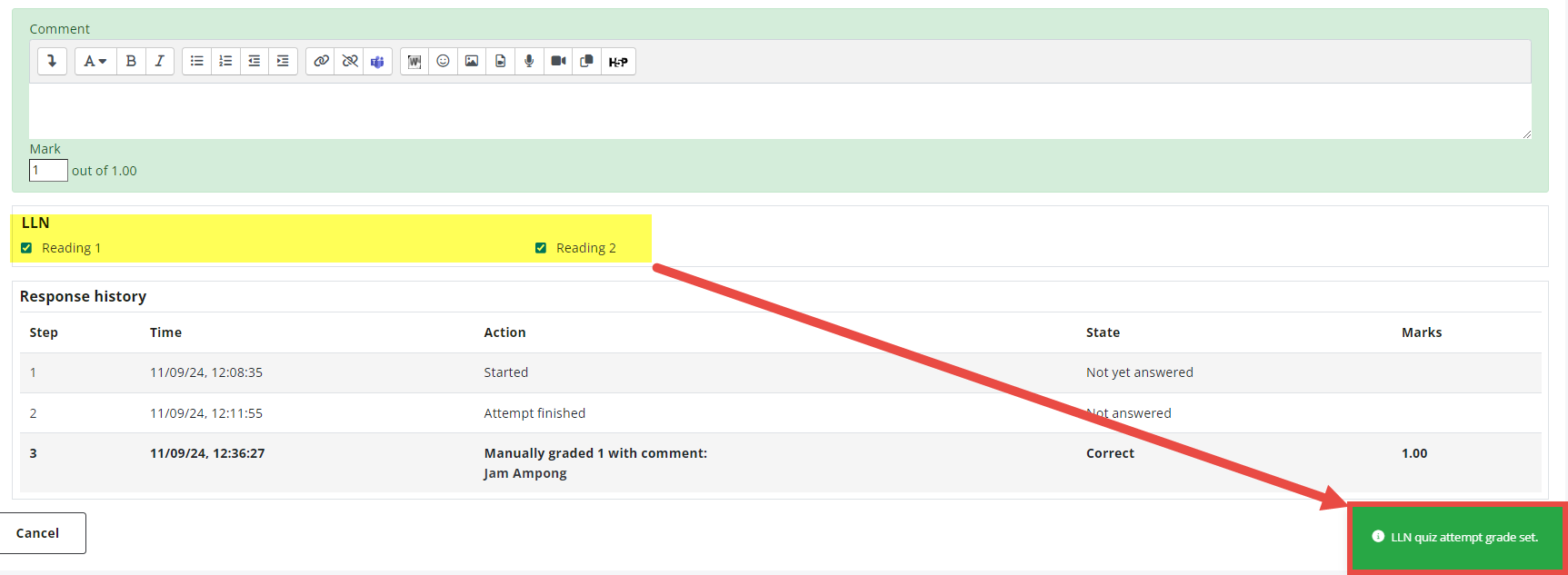This screenshot has width=1568, height=575.
Task: Click 'Manually graded 1 with comment:' text
Action: (x=595, y=453)
